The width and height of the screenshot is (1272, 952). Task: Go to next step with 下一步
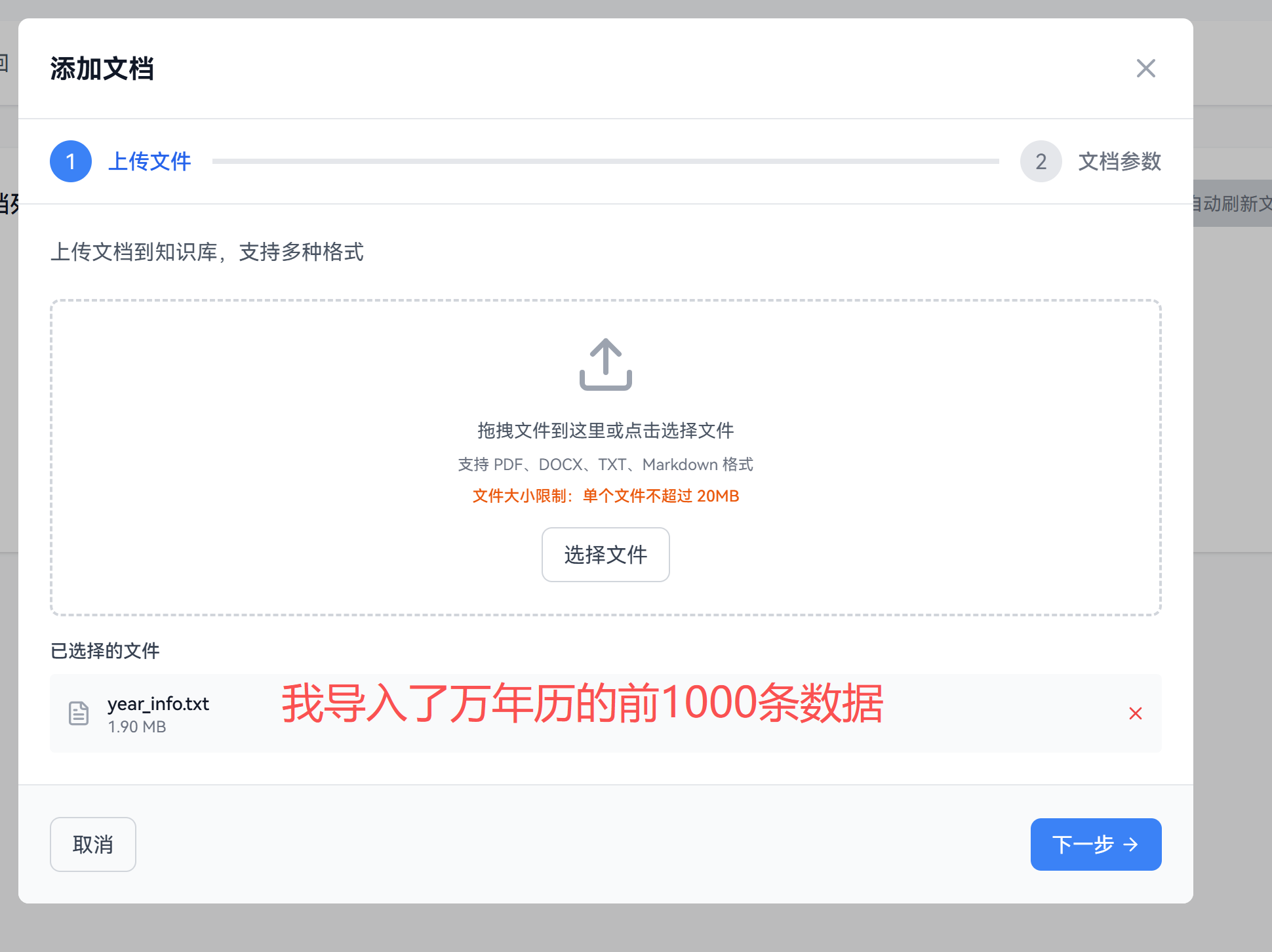tap(1083, 844)
